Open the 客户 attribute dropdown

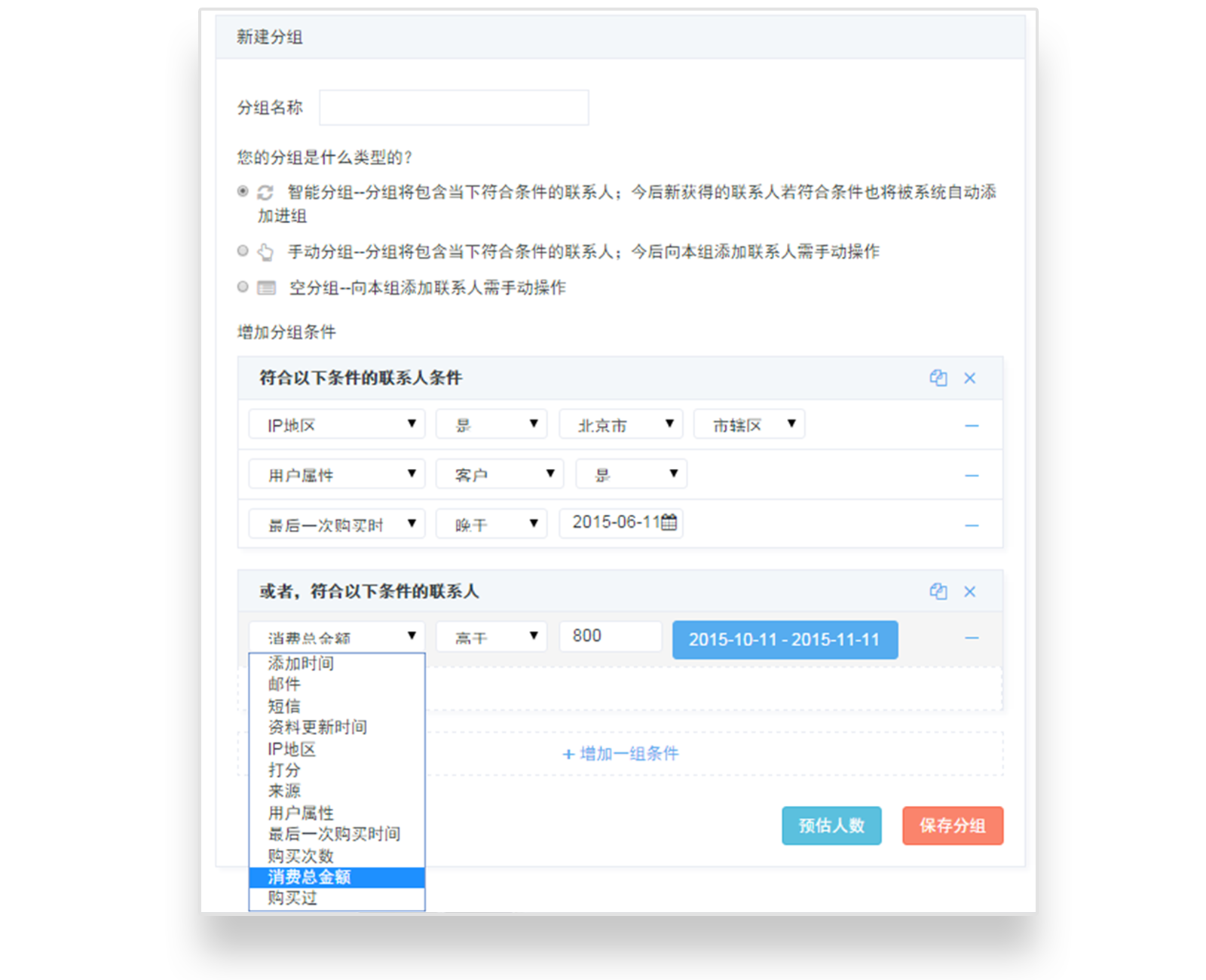[500, 474]
